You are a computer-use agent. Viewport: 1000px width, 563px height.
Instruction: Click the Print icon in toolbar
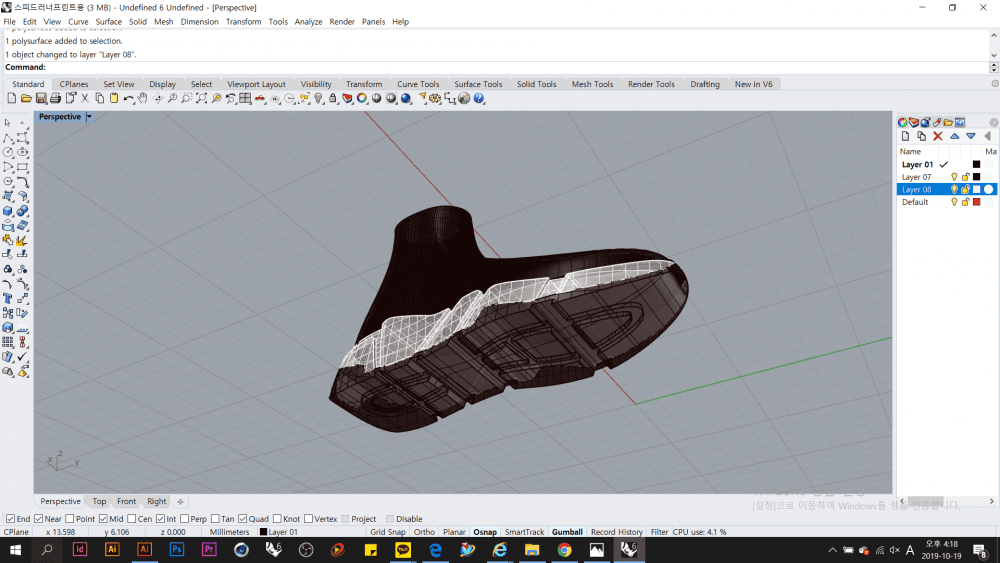pos(55,98)
